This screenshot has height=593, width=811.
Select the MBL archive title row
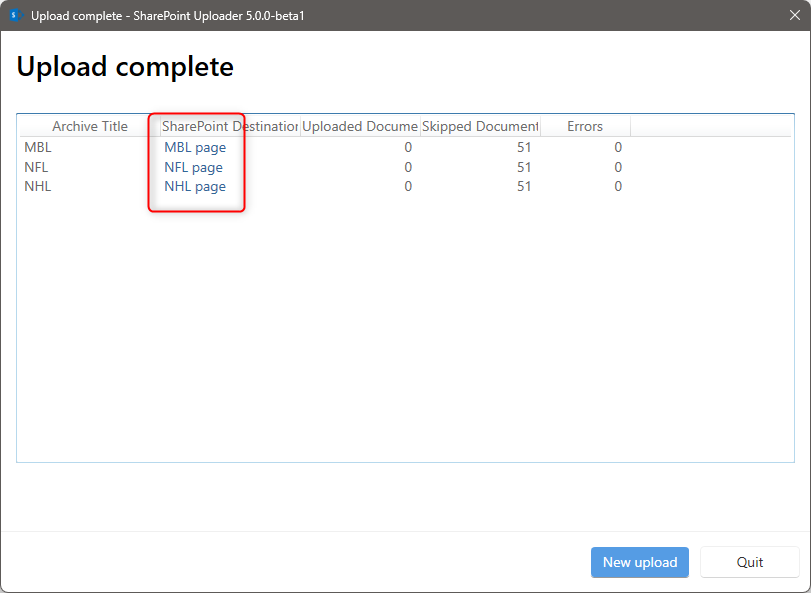tap(38, 147)
